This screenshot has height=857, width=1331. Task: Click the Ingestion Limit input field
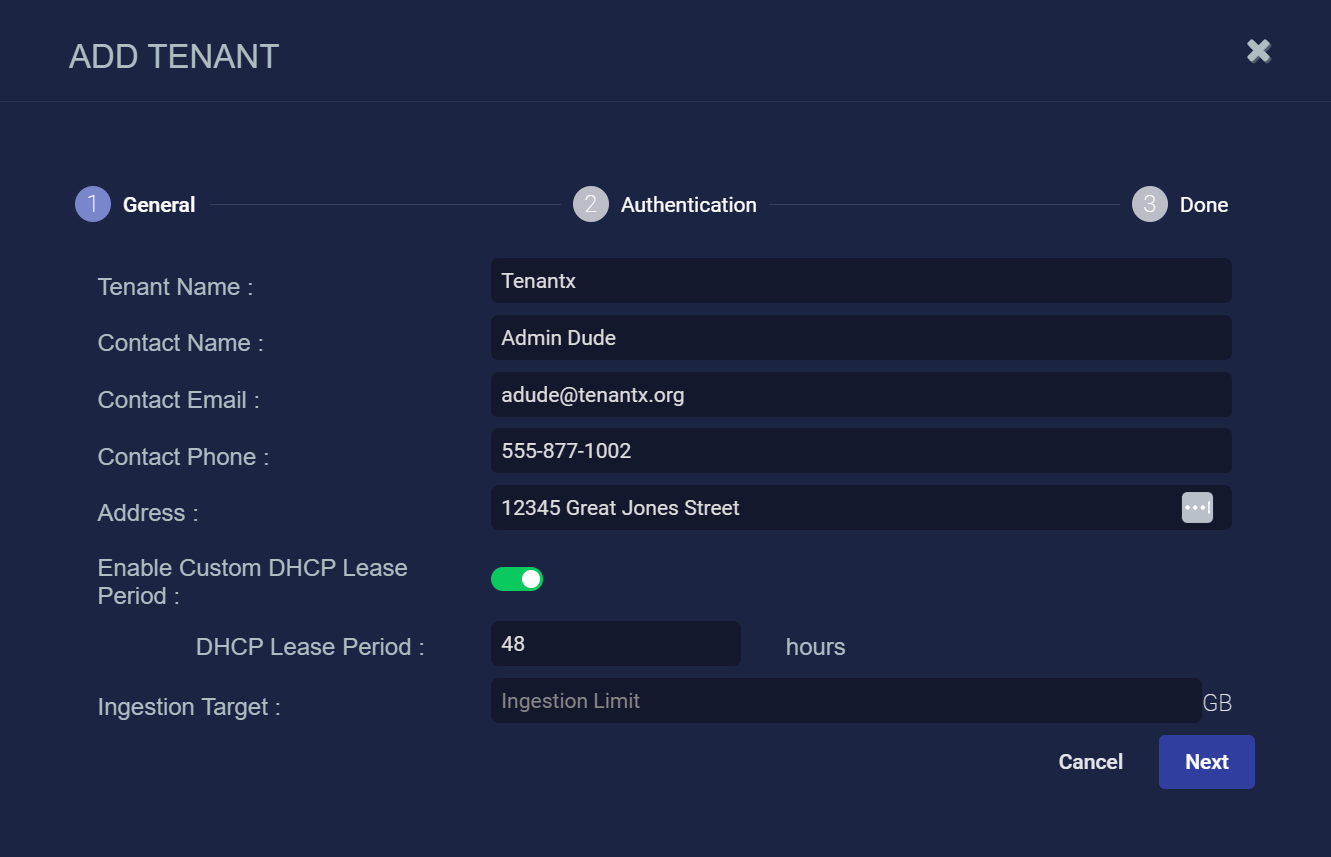[845, 701]
